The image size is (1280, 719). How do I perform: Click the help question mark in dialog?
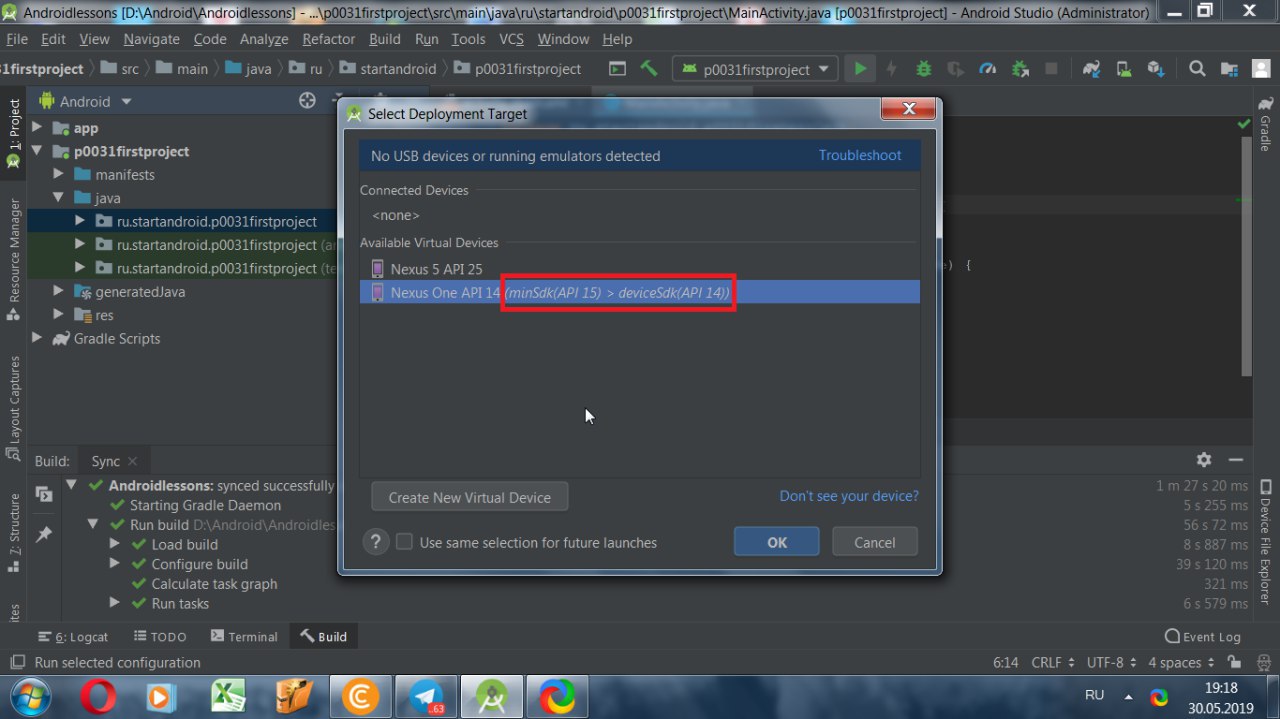click(x=375, y=542)
